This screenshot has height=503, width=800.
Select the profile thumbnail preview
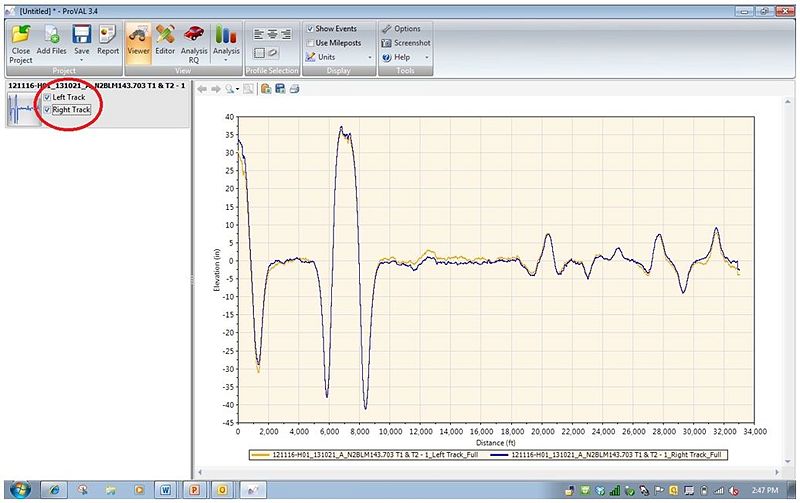point(22,109)
